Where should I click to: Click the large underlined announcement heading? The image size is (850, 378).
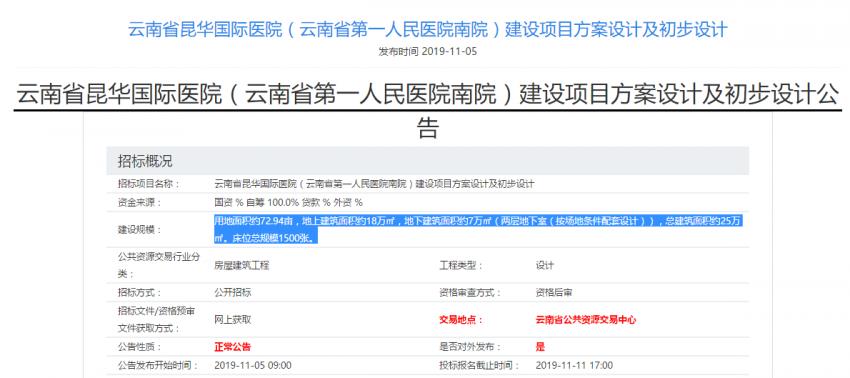point(427,111)
